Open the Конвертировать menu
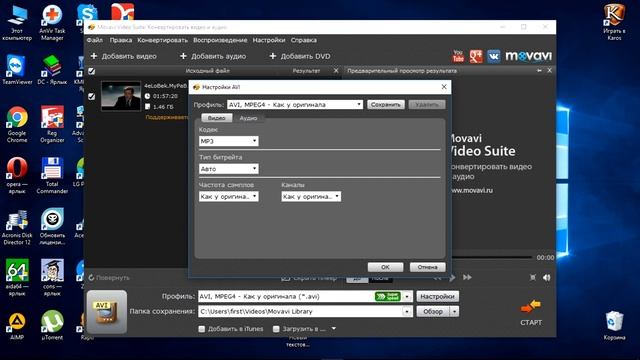The width and height of the screenshot is (640, 360). pos(162,40)
